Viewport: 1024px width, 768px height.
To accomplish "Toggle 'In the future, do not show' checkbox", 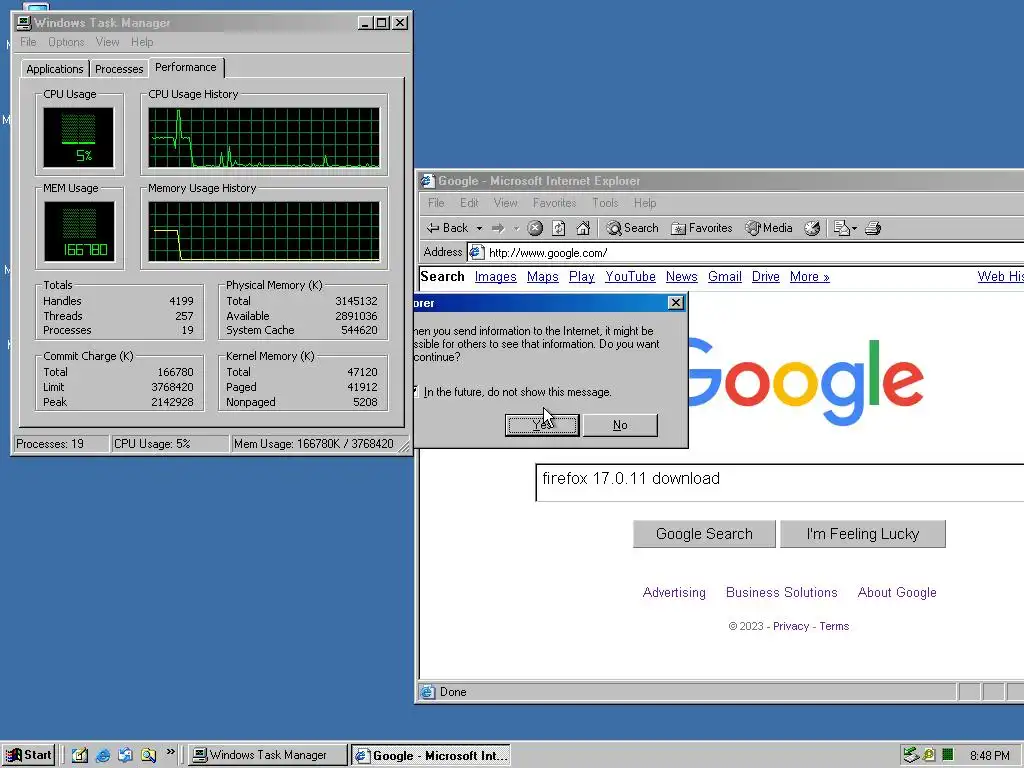I will 415,392.
